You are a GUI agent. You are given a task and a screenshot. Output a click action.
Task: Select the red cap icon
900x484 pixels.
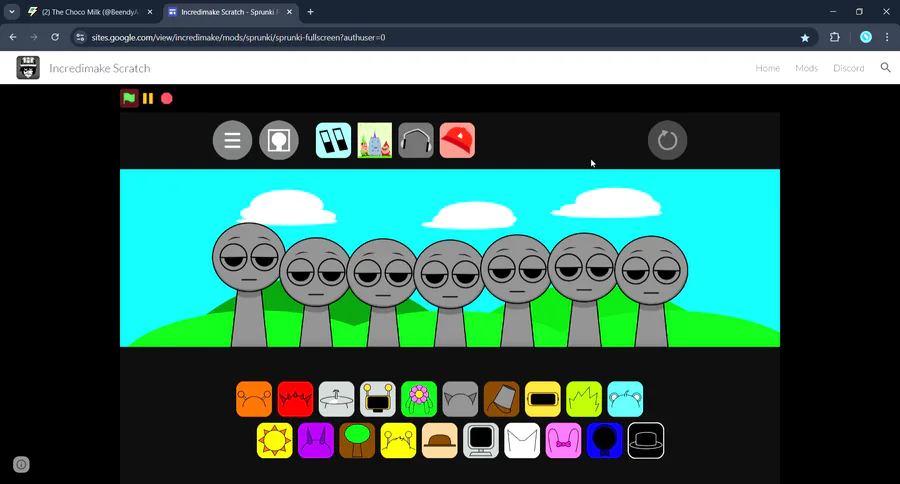457,140
